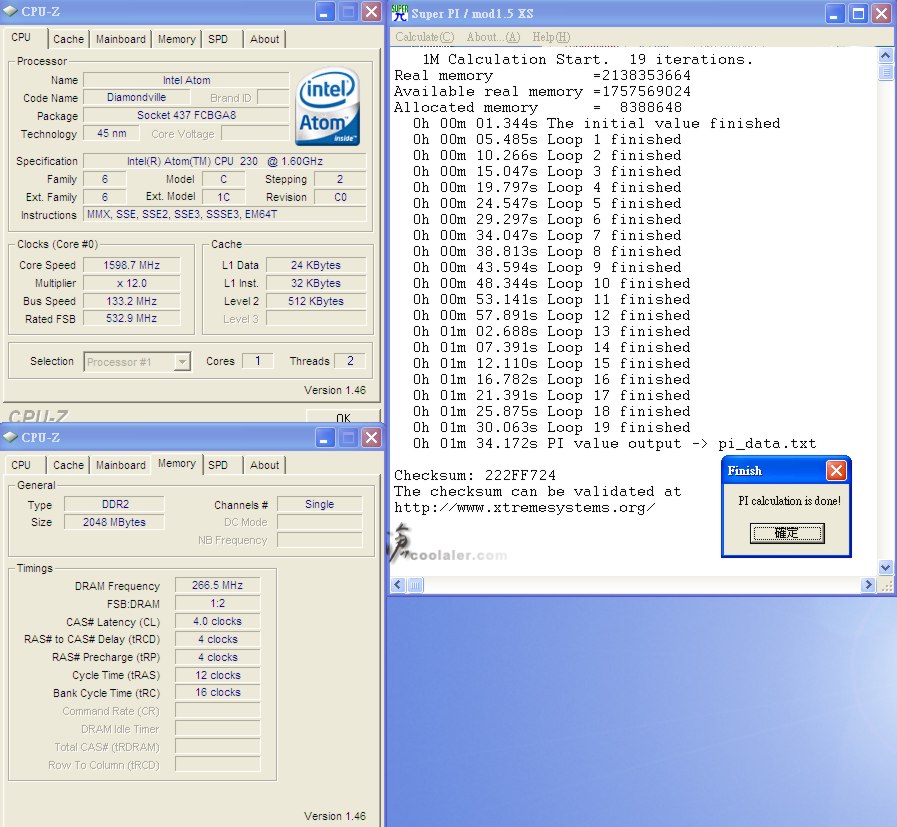Close the Super PI window
This screenshot has width=897, height=827.
point(881,13)
